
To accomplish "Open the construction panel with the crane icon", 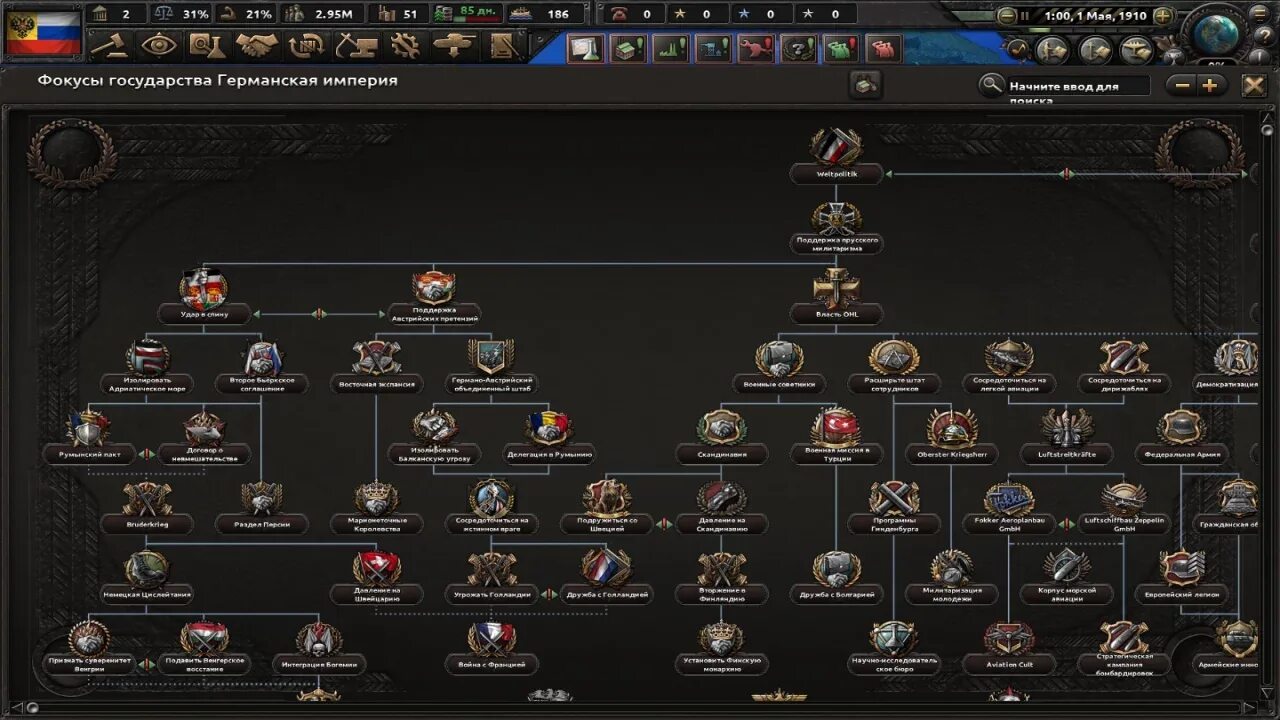I will (x=355, y=45).
